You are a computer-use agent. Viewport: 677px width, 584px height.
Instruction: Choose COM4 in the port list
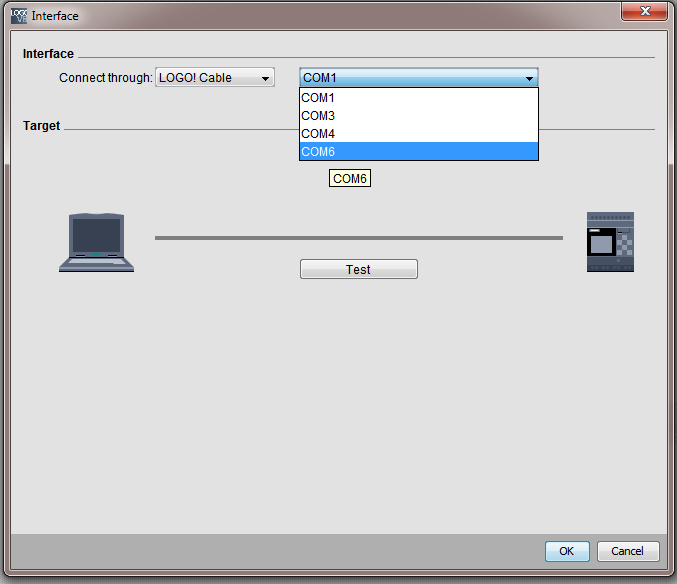(x=419, y=134)
